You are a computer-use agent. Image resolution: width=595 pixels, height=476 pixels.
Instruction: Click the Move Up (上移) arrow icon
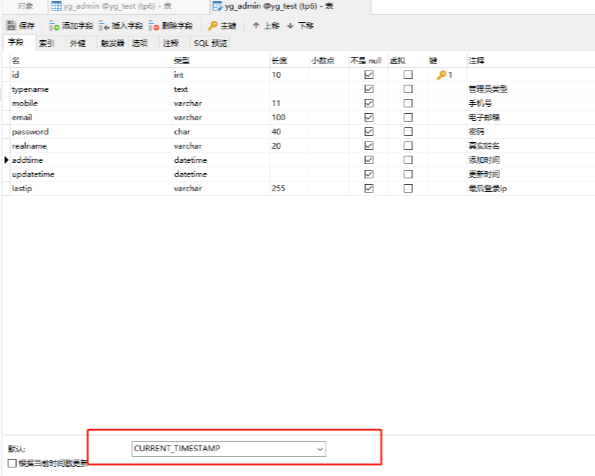(256, 25)
